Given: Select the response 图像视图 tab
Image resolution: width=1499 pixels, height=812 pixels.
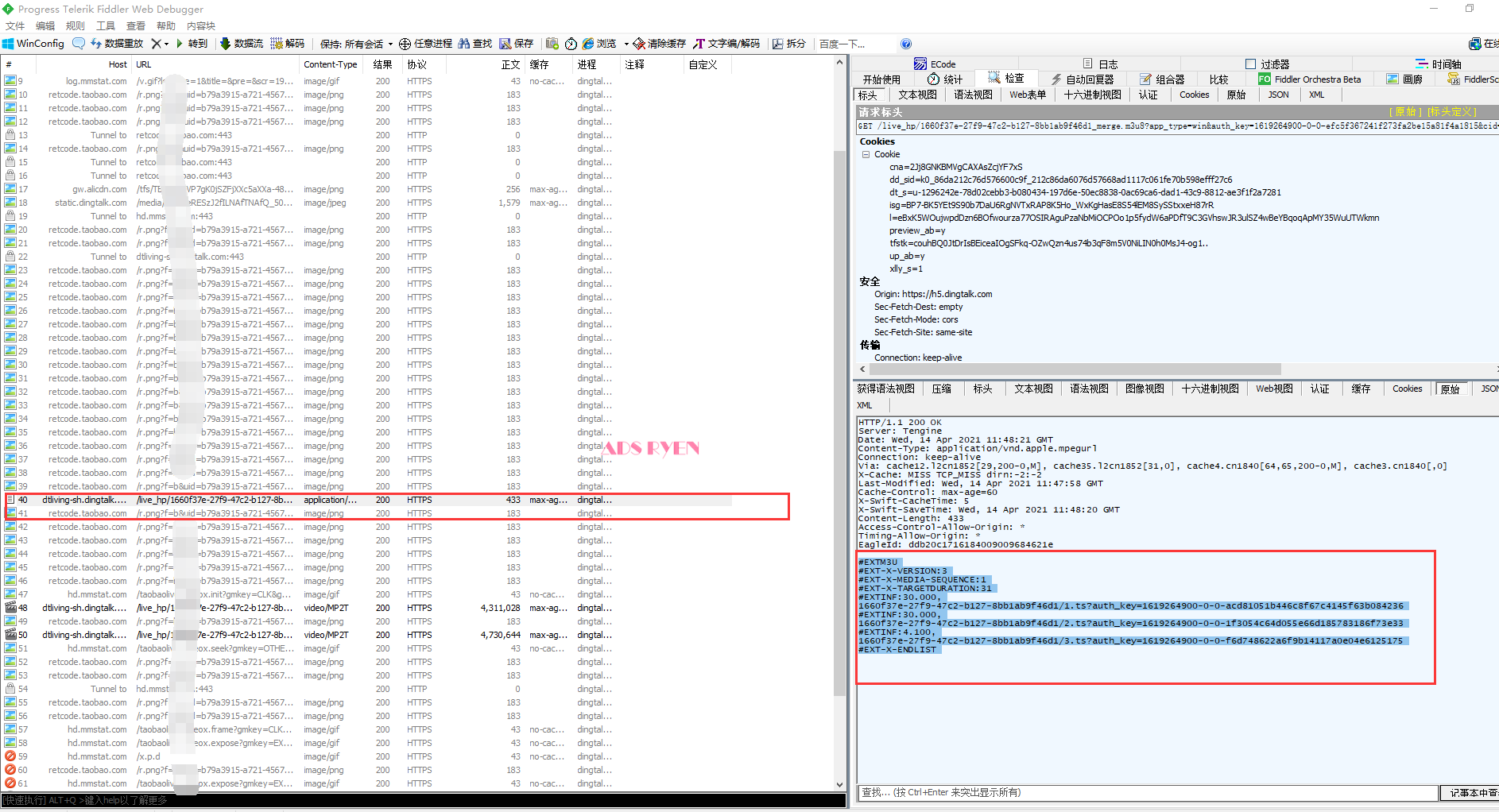Looking at the screenshot, I should tap(1145, 389).
